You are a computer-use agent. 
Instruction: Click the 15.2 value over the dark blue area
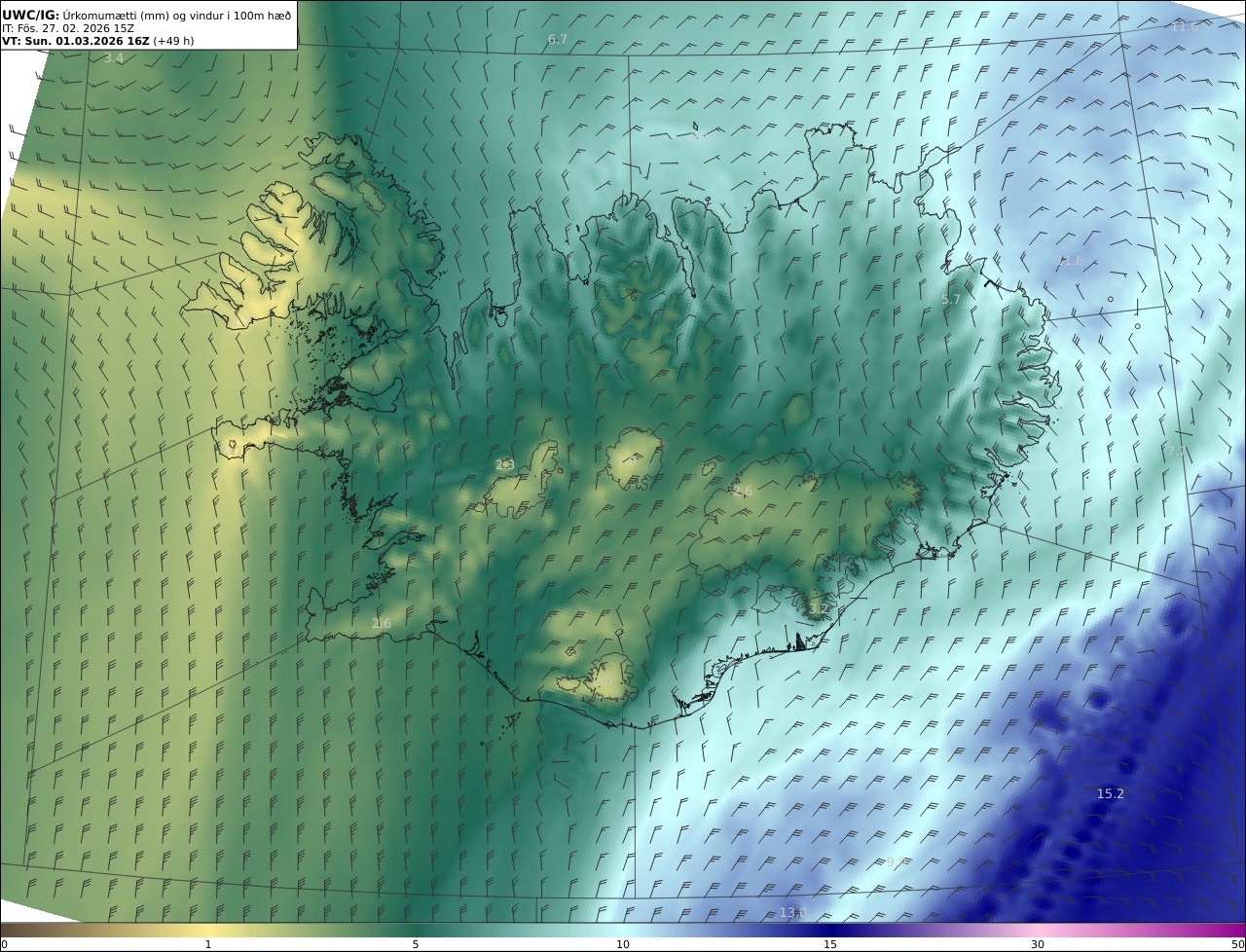(1111, 794)
